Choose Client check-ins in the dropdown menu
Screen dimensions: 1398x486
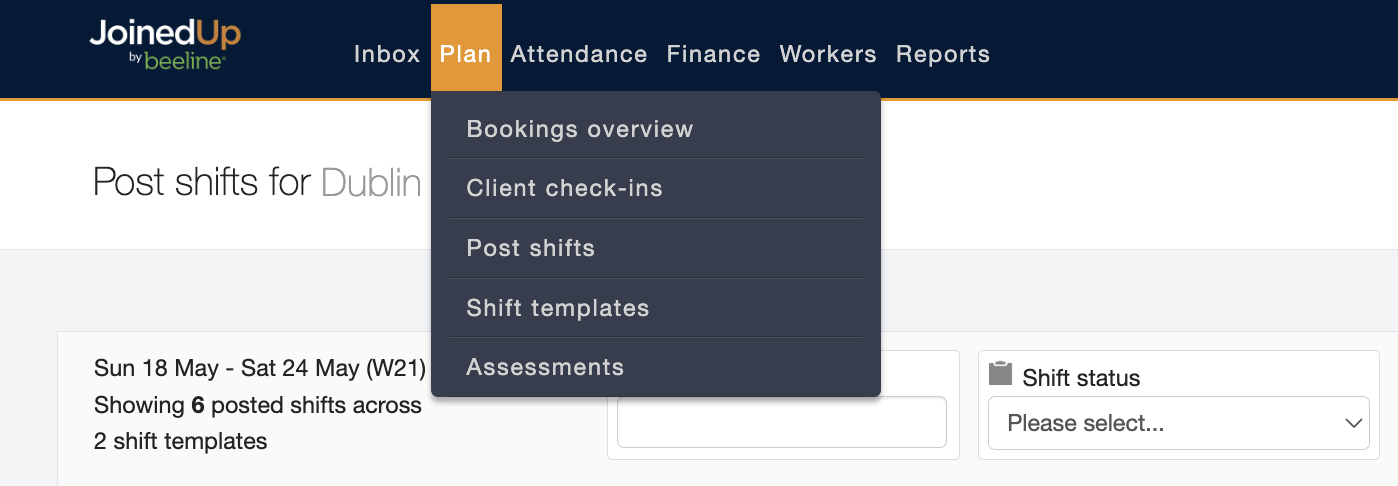point(564,188)
